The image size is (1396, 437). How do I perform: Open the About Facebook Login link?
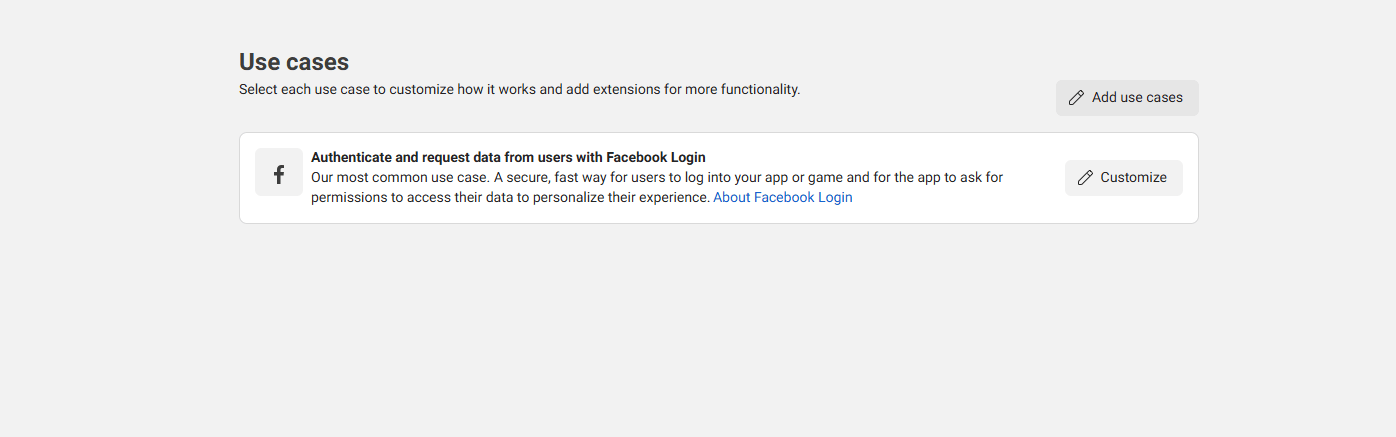[783, 197]
